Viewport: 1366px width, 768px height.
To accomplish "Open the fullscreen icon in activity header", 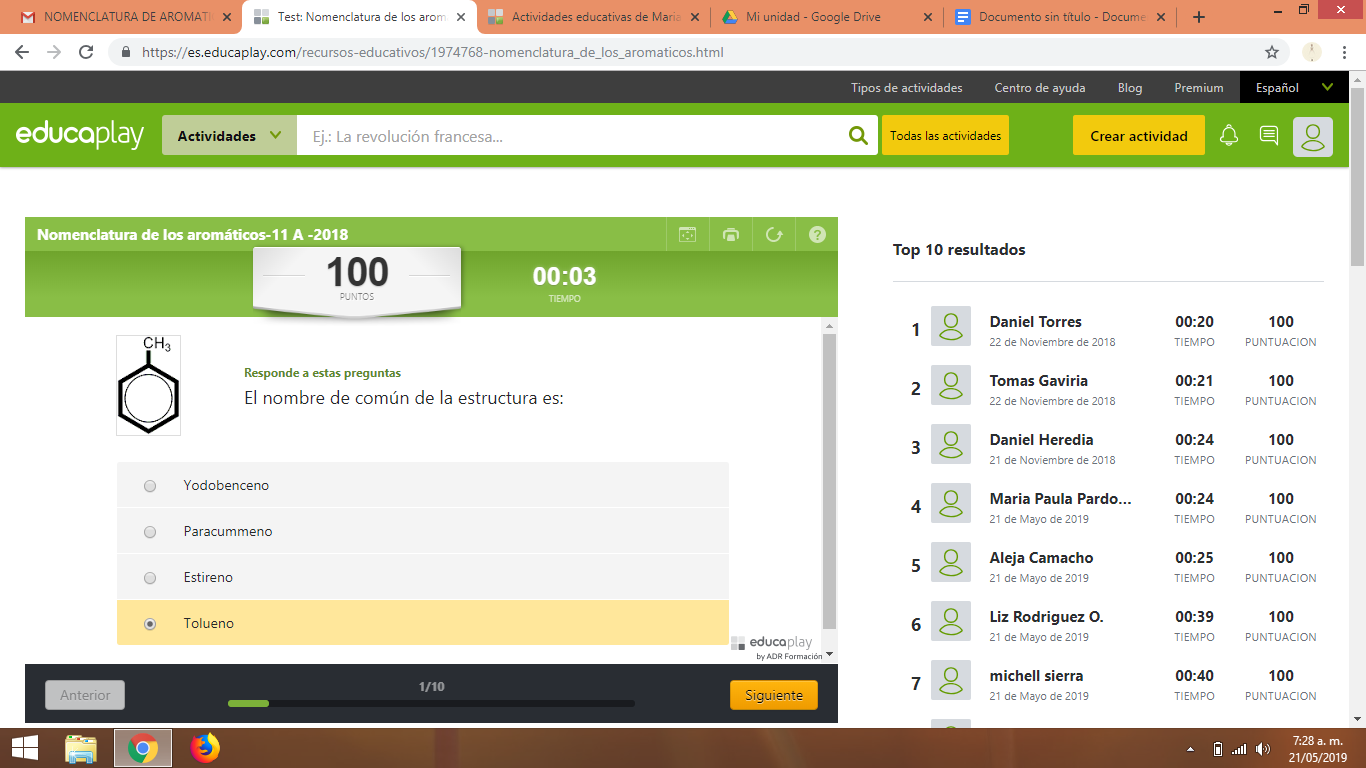I will coord(687,235).
